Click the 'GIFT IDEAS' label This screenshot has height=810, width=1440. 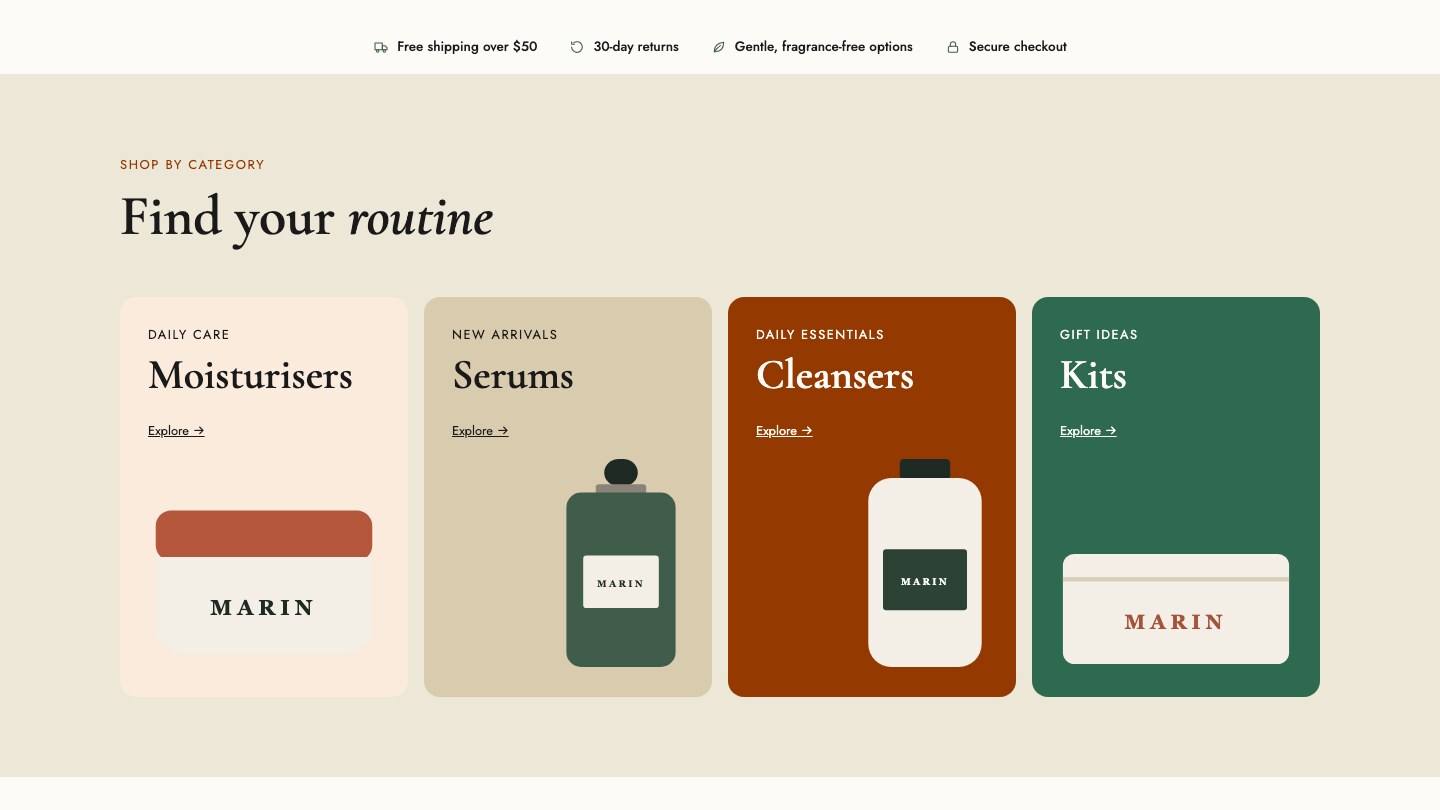(x=1099, y=335)
